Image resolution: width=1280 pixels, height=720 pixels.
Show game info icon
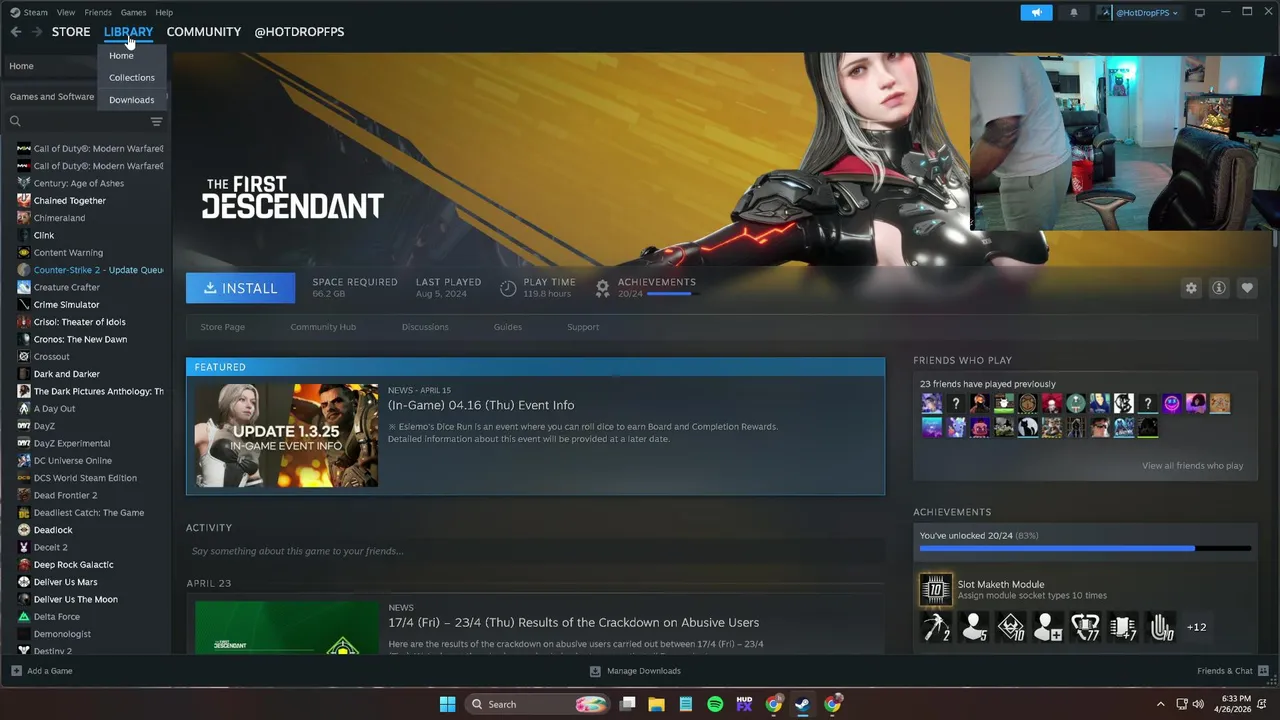pyautogui.click(x=1219, y=288)
